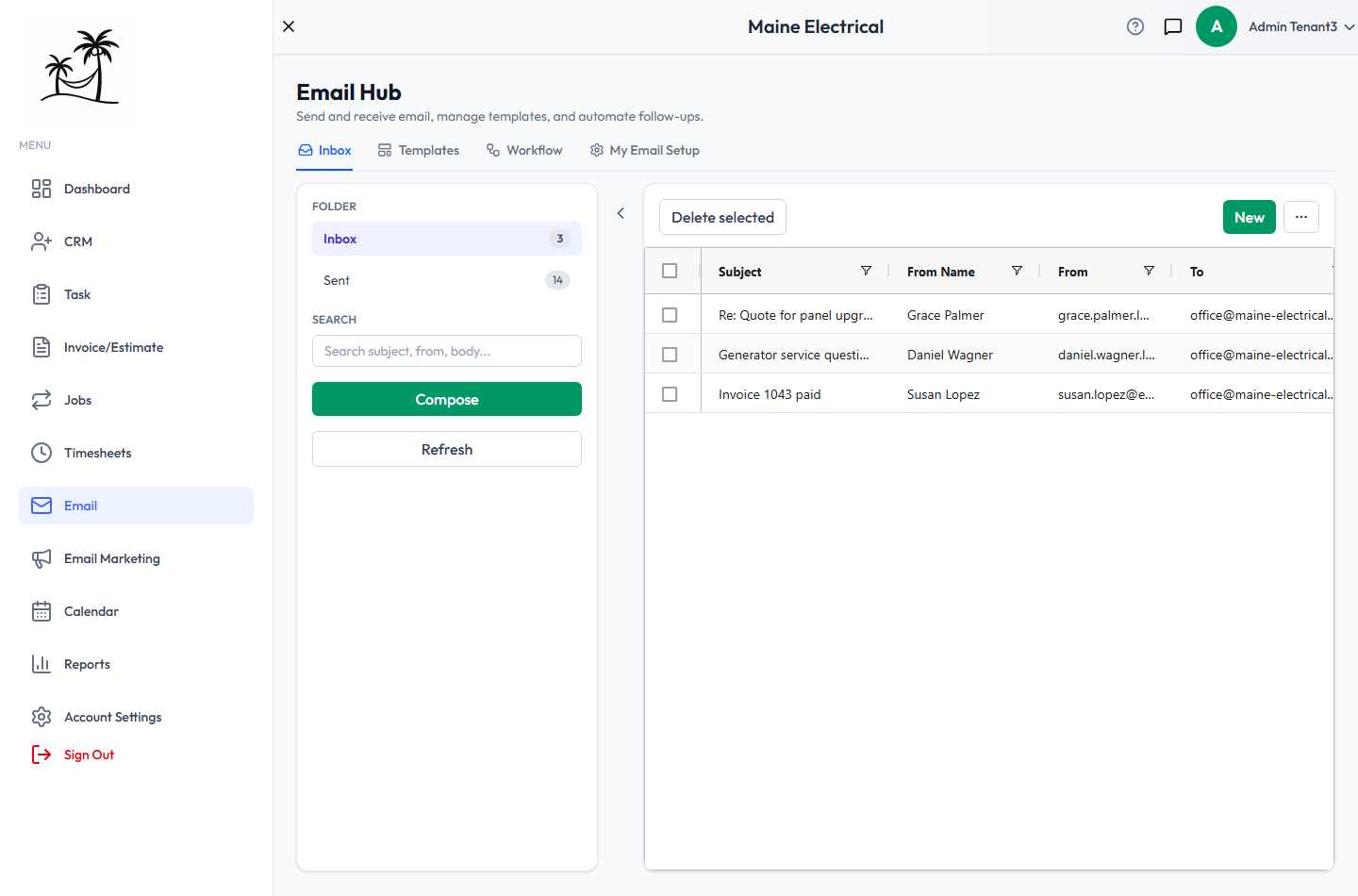Click the To address in Susan Lopez row
Image resolution: width=1358 pixels, height=896 pixels.
1262,394
